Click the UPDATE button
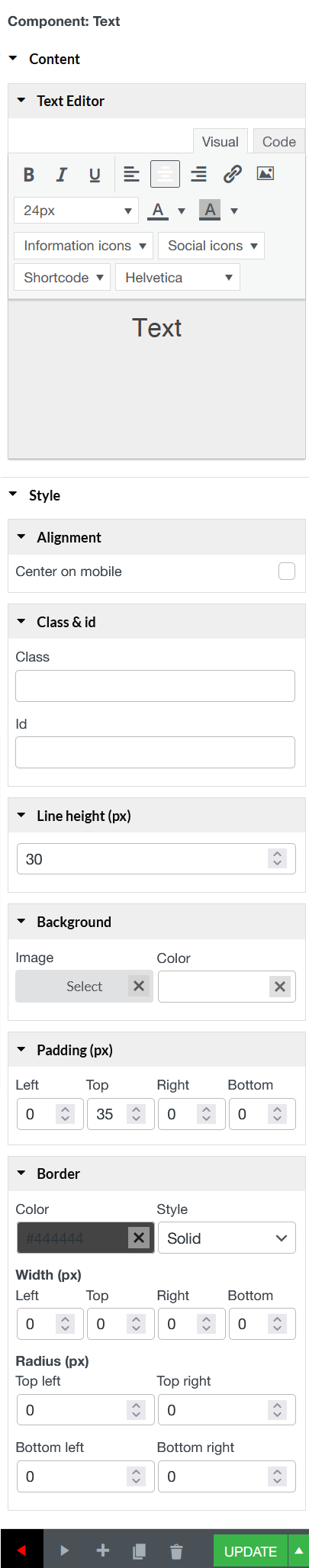Image resolution: width=309 pixels, height=1568 pixels. [x=250, y=1551]
